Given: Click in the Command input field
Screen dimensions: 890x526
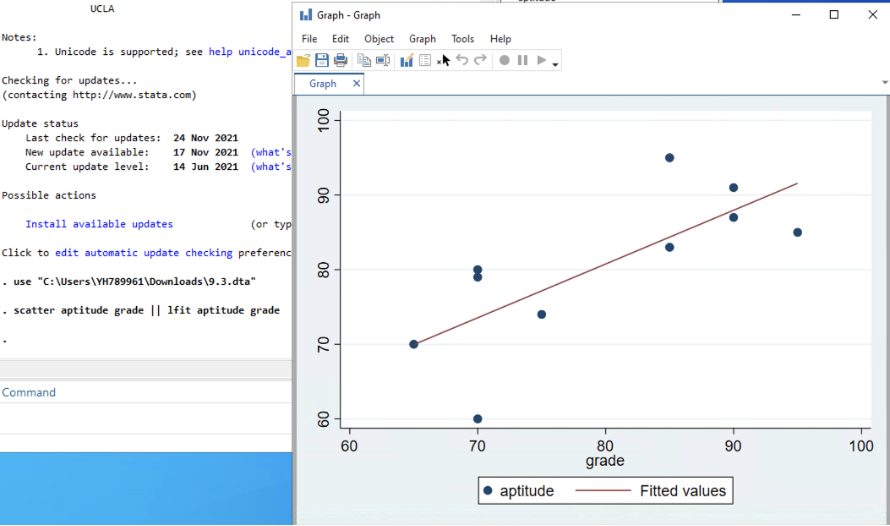Looking at the screenshot, I should 146,419.
